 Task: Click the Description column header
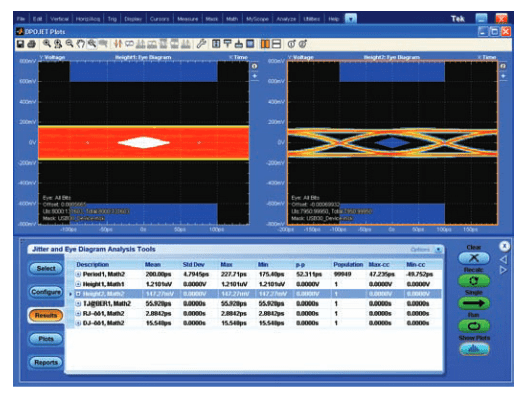pyautogui.click(x=93, y=264)
